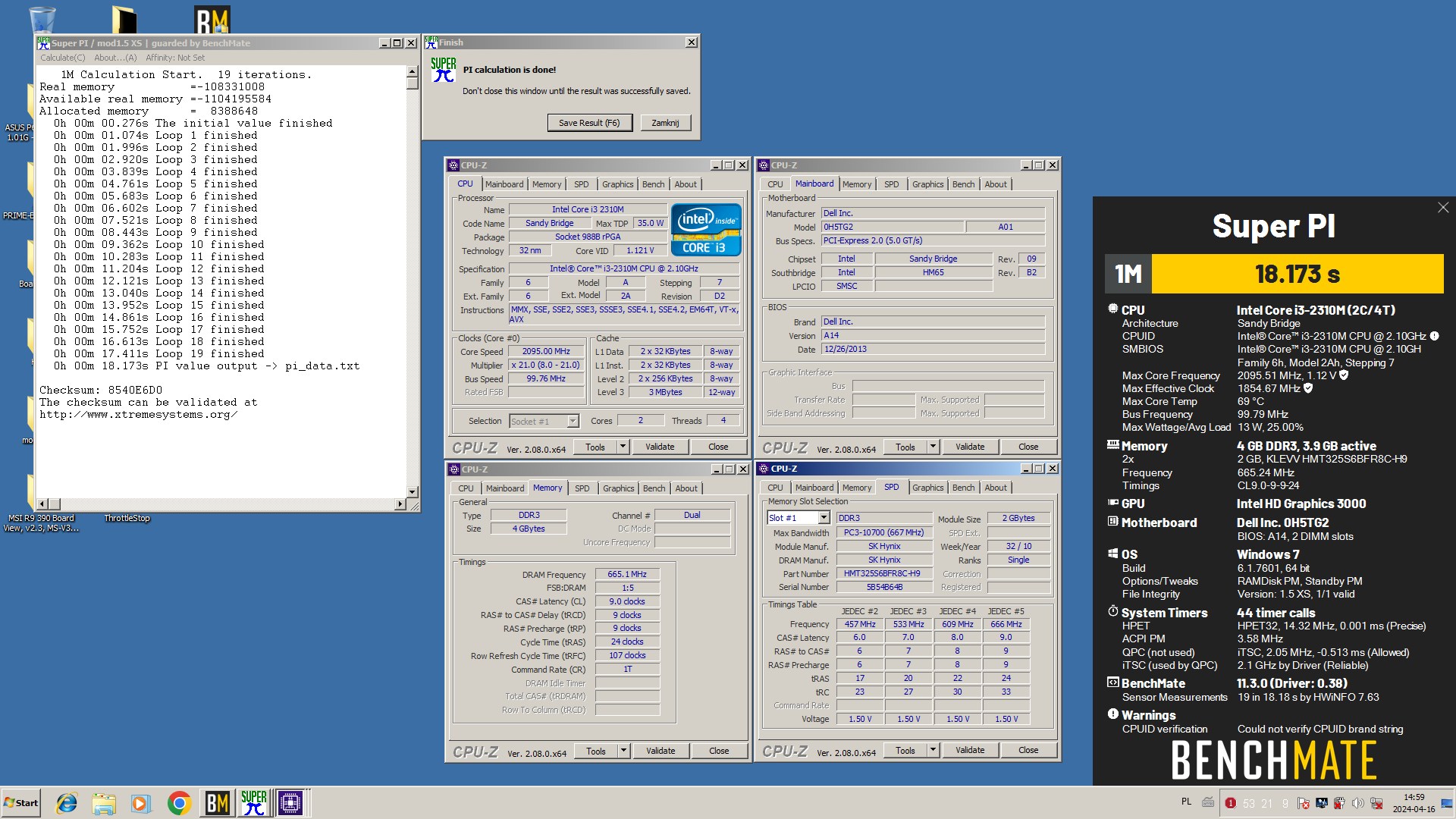Open the red HWiNFO tray icon

coord(1230,803)
